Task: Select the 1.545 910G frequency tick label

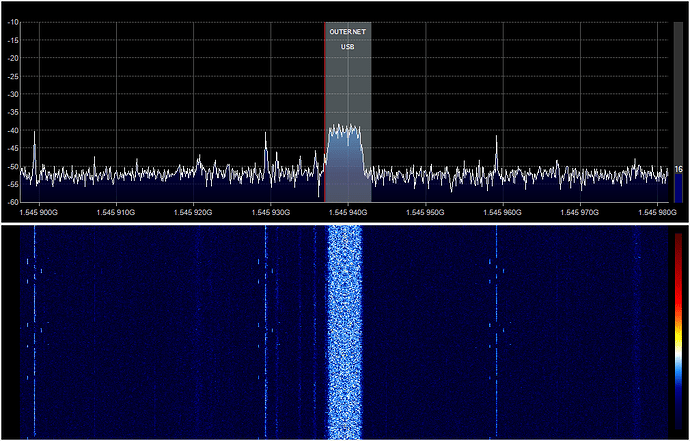Action: [x=116, y=212]
